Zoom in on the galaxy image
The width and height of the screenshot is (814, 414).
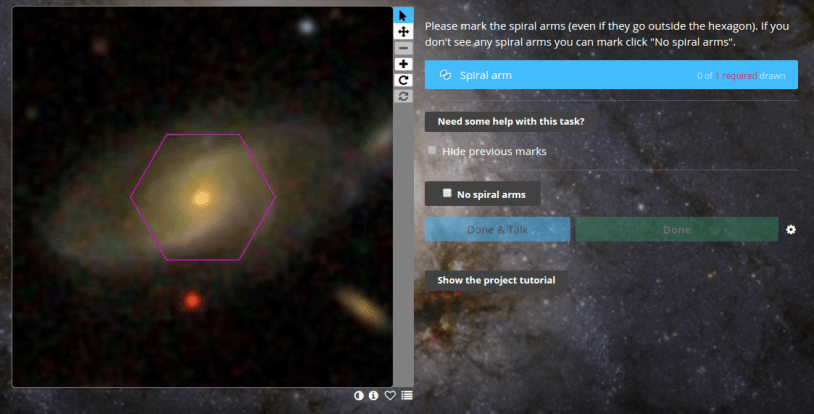pyautogui.click(x=403, y=63)
